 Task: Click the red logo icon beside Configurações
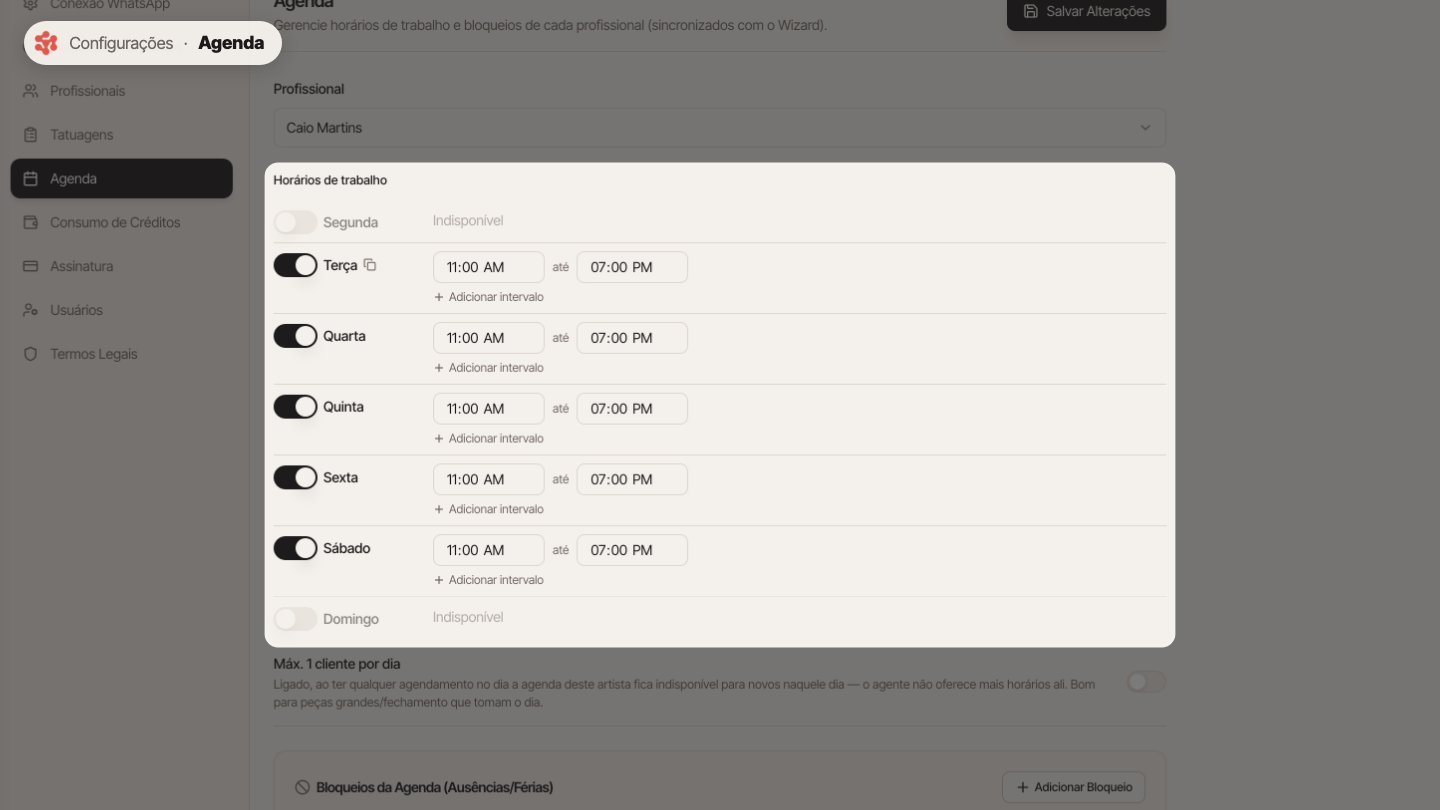(x=46, y=43)
